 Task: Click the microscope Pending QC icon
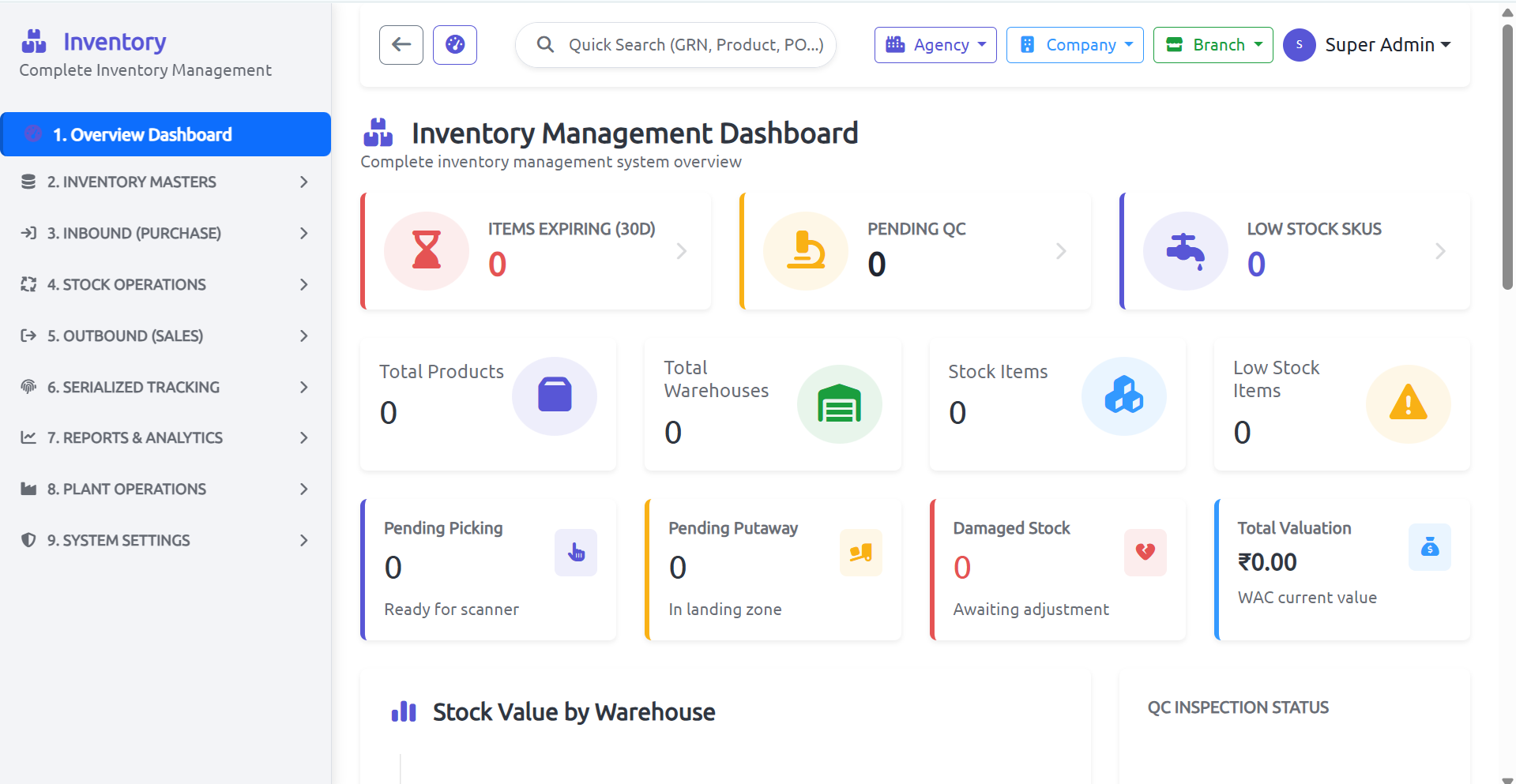click(806, 251)
